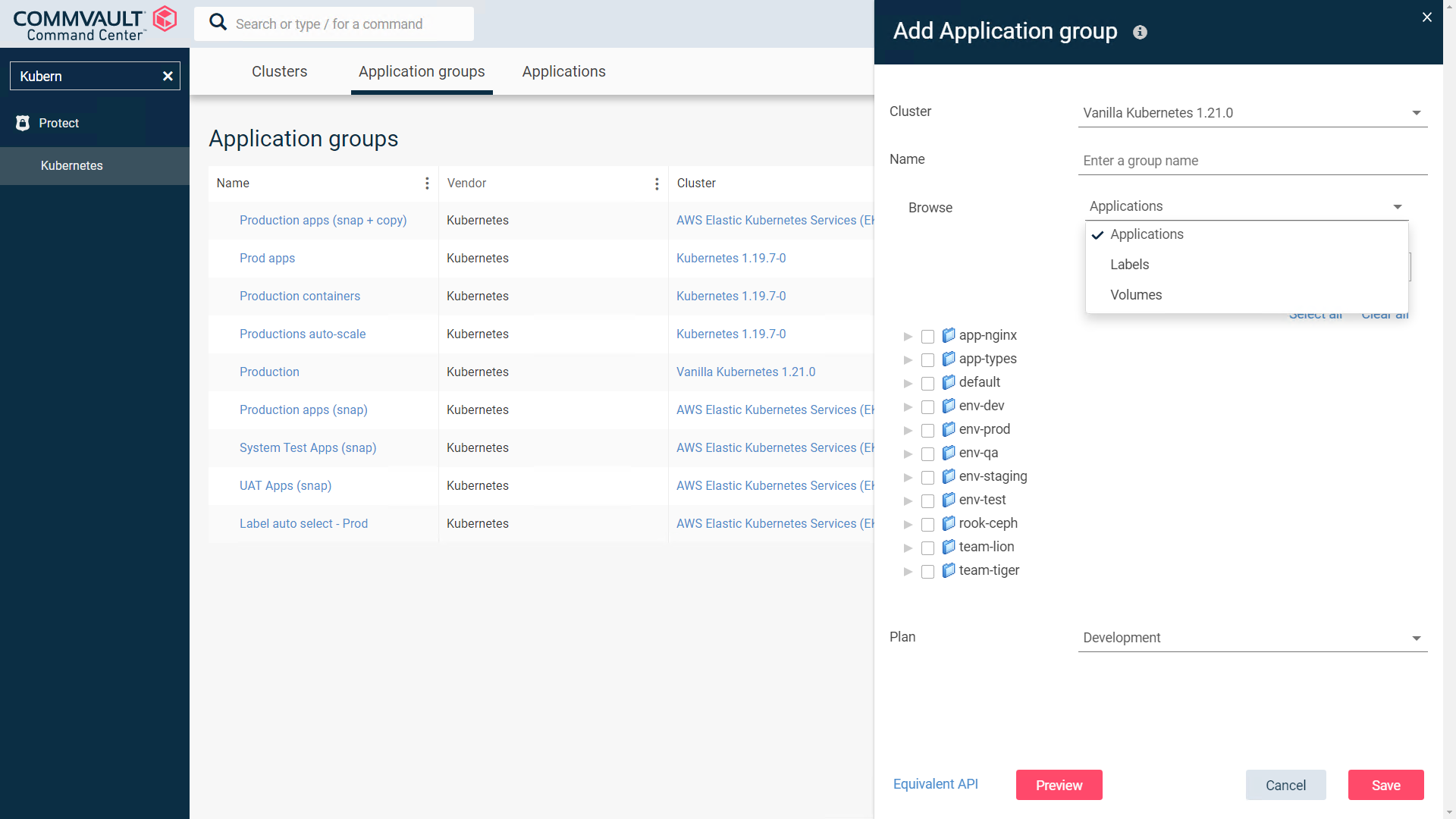Open the Equivalent API link

tap(935, 784)
